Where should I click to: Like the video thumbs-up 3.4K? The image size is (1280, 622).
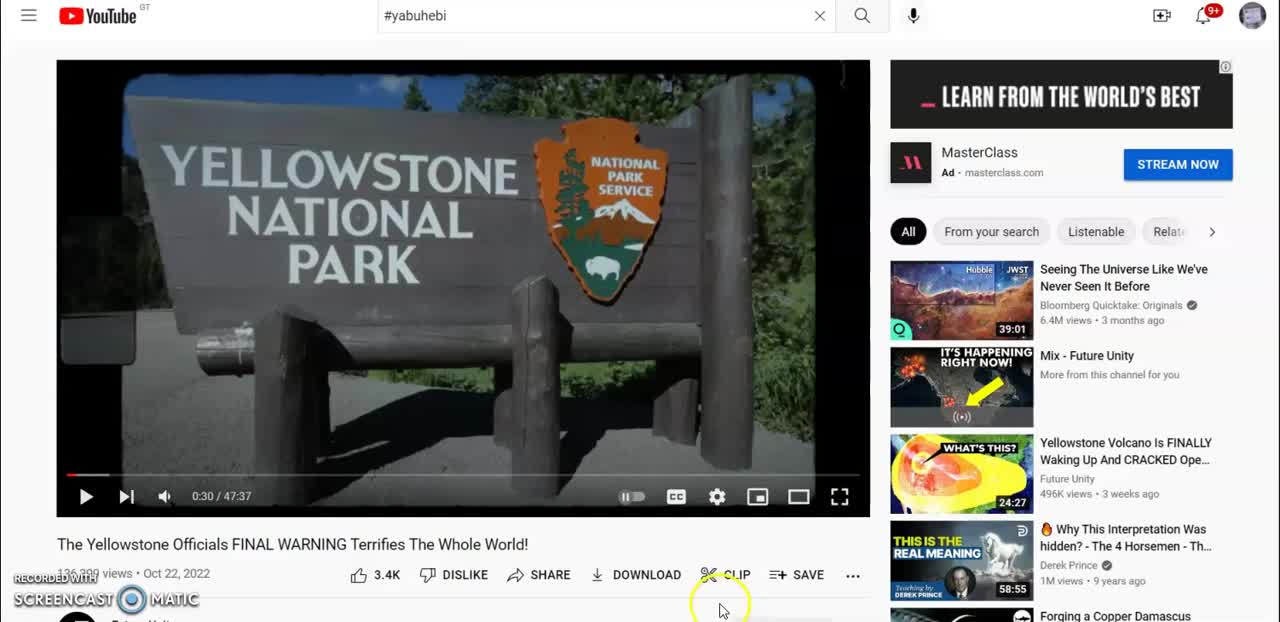click(375, 575)
